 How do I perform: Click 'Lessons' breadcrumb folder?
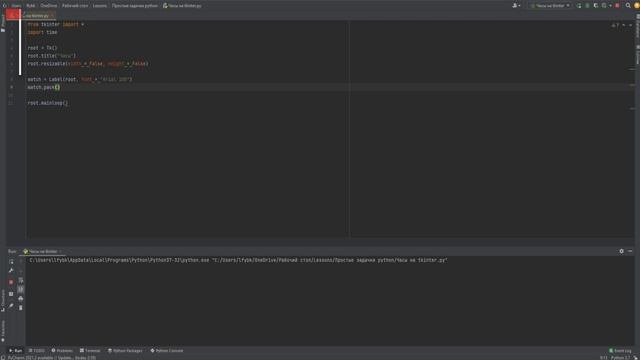point(100,6)
